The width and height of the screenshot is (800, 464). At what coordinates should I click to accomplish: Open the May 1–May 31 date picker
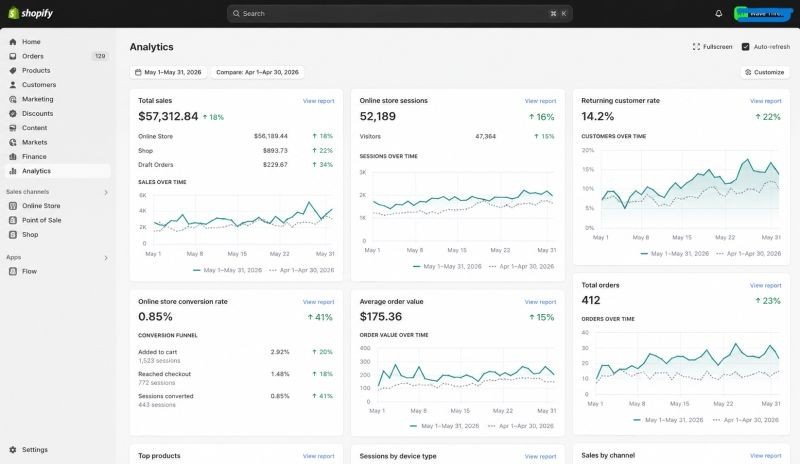point(168,72)
